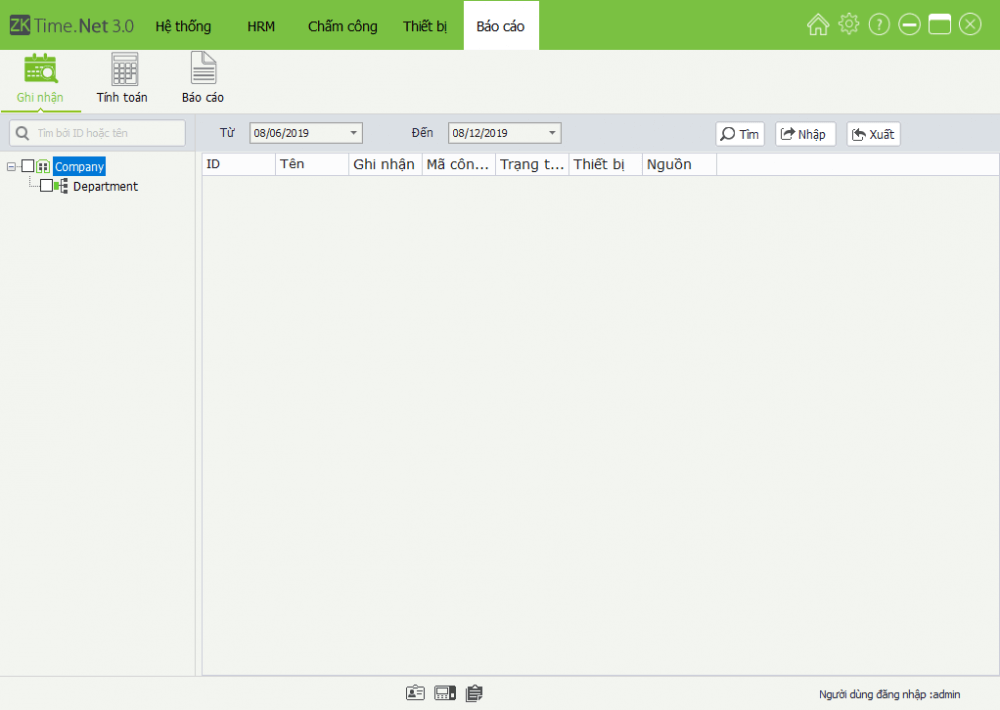This screenshot has width=1000, height=710.
Task: Click the Nhập import button
Action: tap(805, 134)
